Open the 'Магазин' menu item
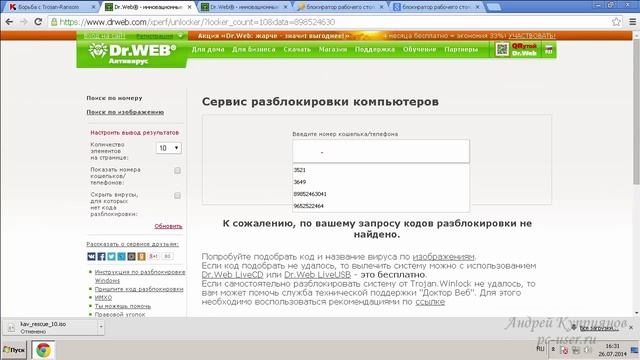Screen dimensions: 640x360 pyautogui.click(x=333, y=49)
